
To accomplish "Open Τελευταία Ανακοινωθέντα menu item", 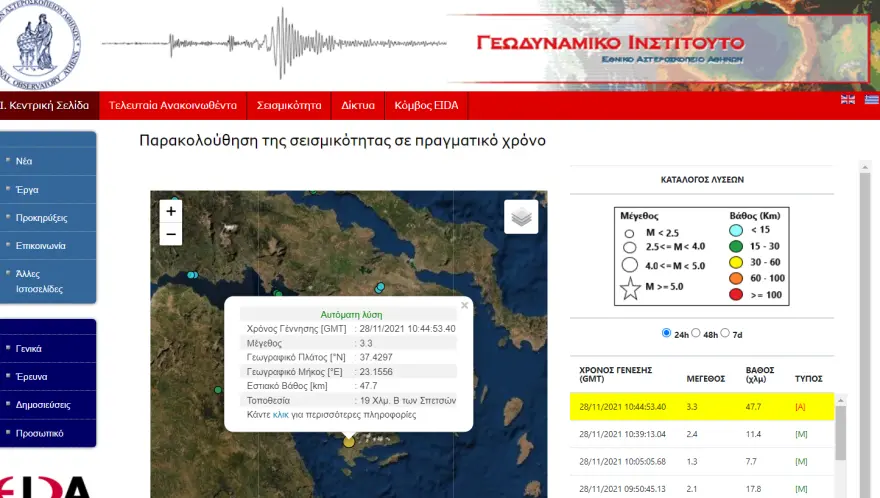I will [x=172, y=105].
